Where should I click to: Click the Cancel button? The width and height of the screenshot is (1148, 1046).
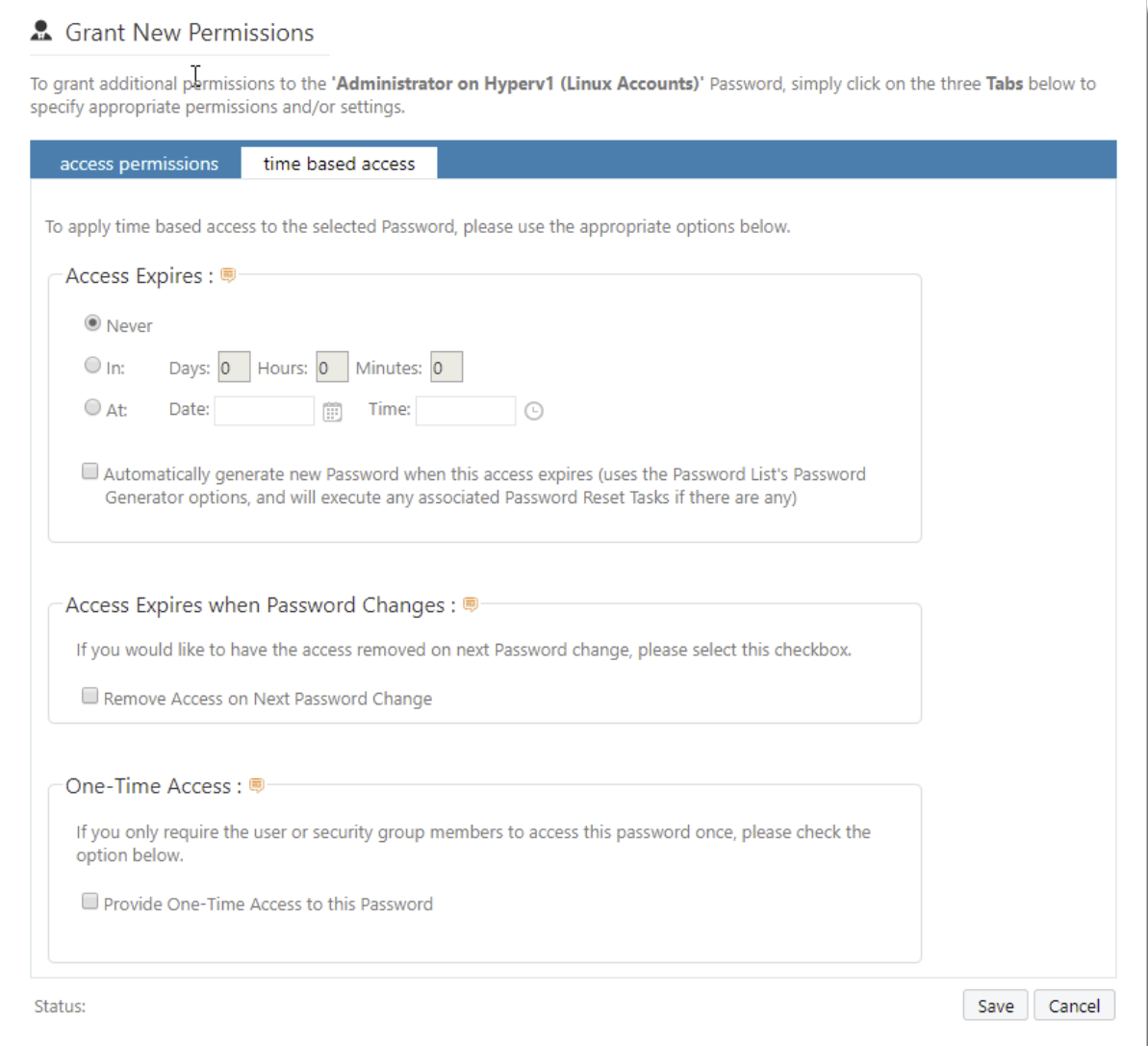[1074, 1005]
